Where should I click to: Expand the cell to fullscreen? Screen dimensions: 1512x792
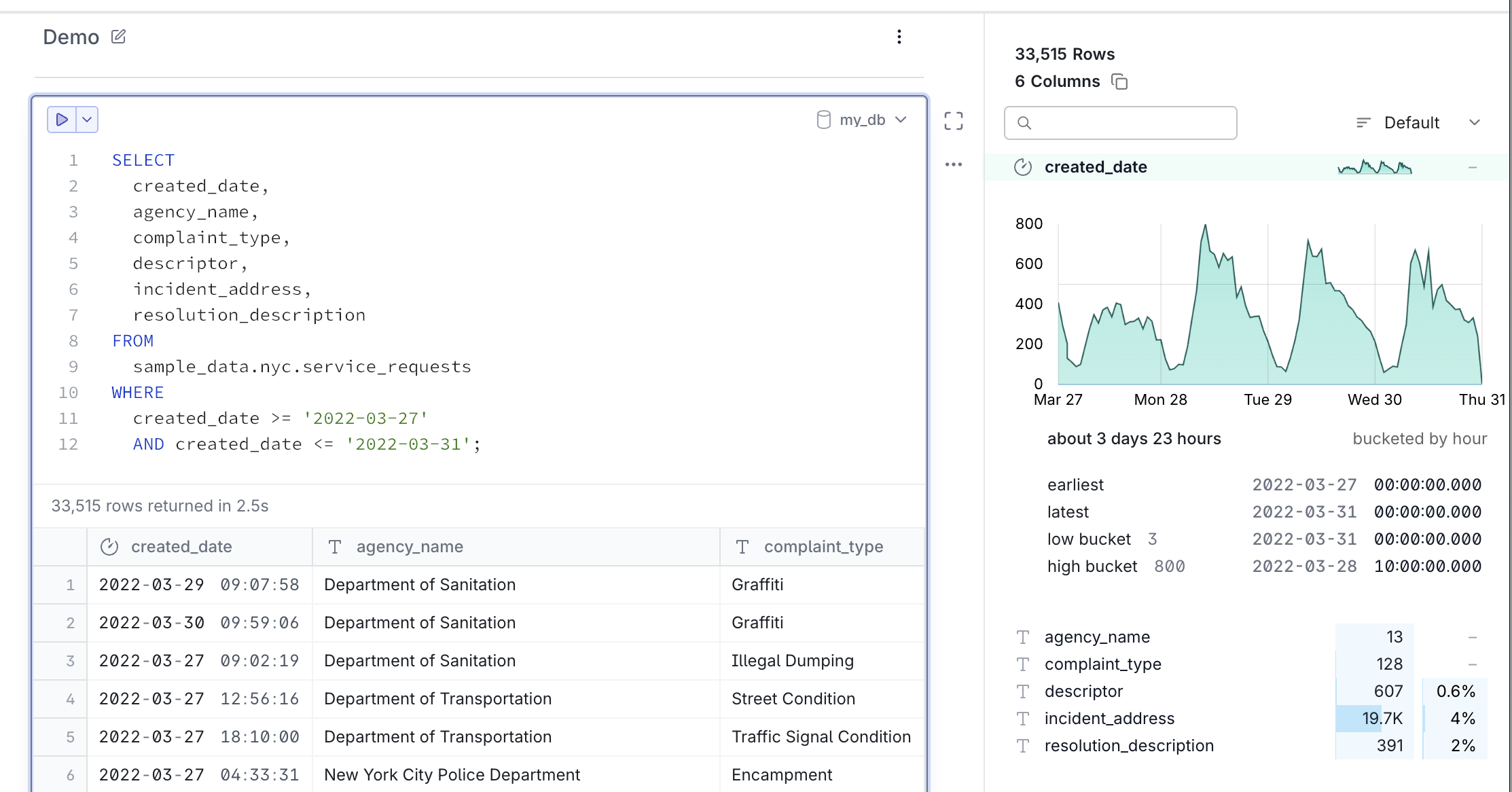(x=954, y=121)
